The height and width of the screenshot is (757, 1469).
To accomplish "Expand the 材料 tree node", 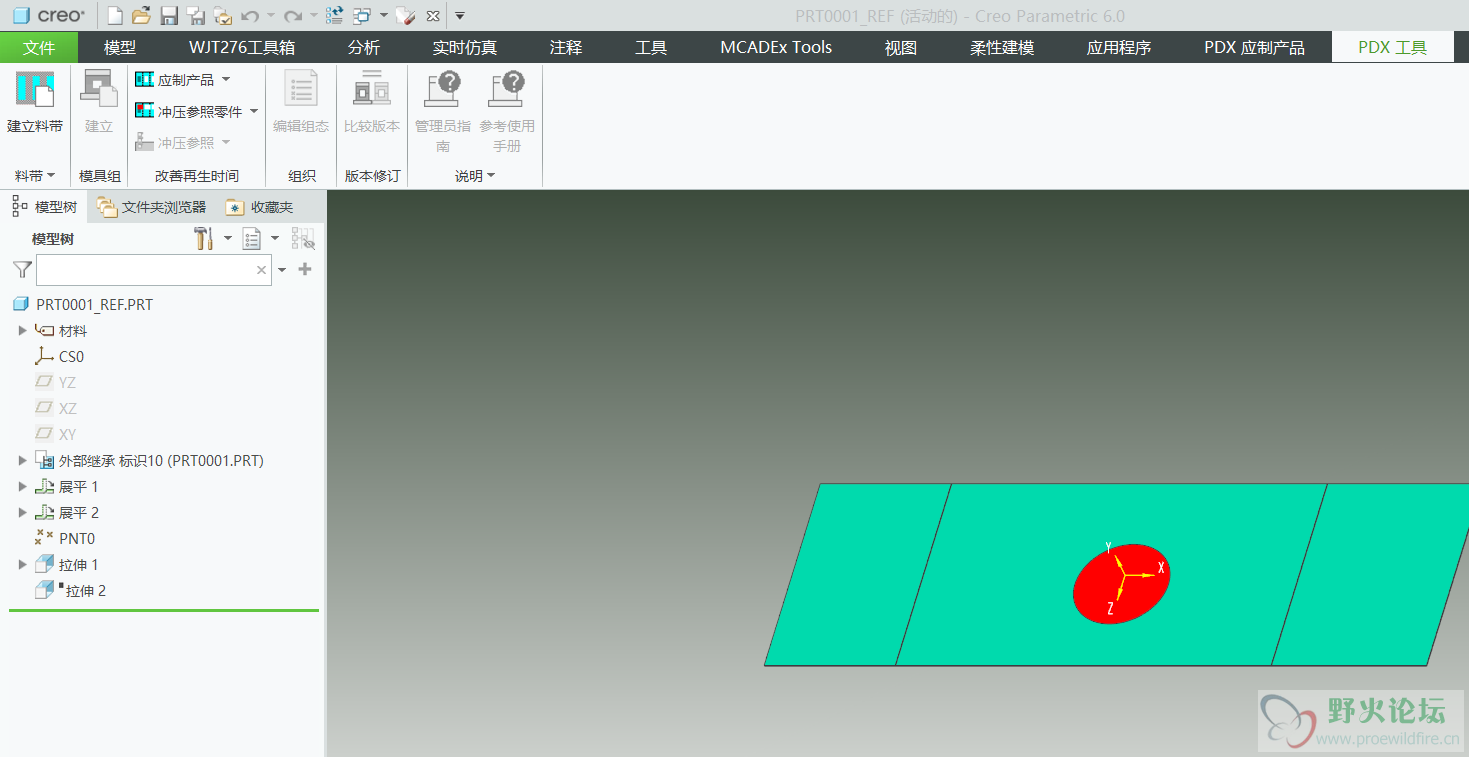I will (x=22, y=331).
